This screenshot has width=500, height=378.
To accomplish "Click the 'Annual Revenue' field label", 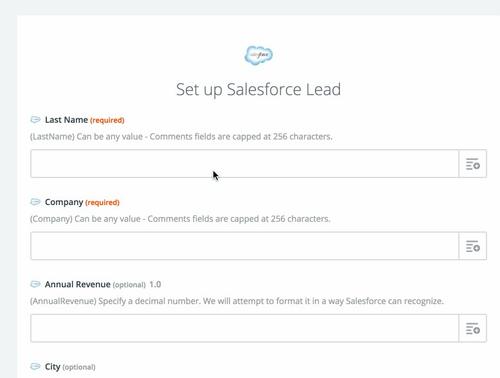I will [78, 284].
